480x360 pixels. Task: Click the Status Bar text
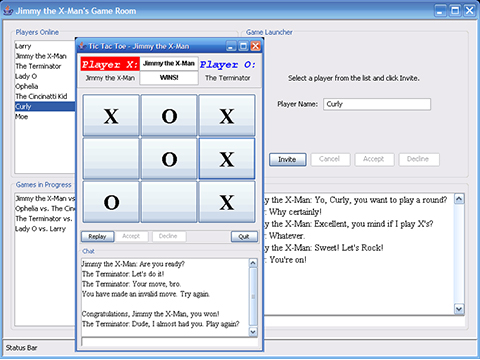(x=21, y=348)
